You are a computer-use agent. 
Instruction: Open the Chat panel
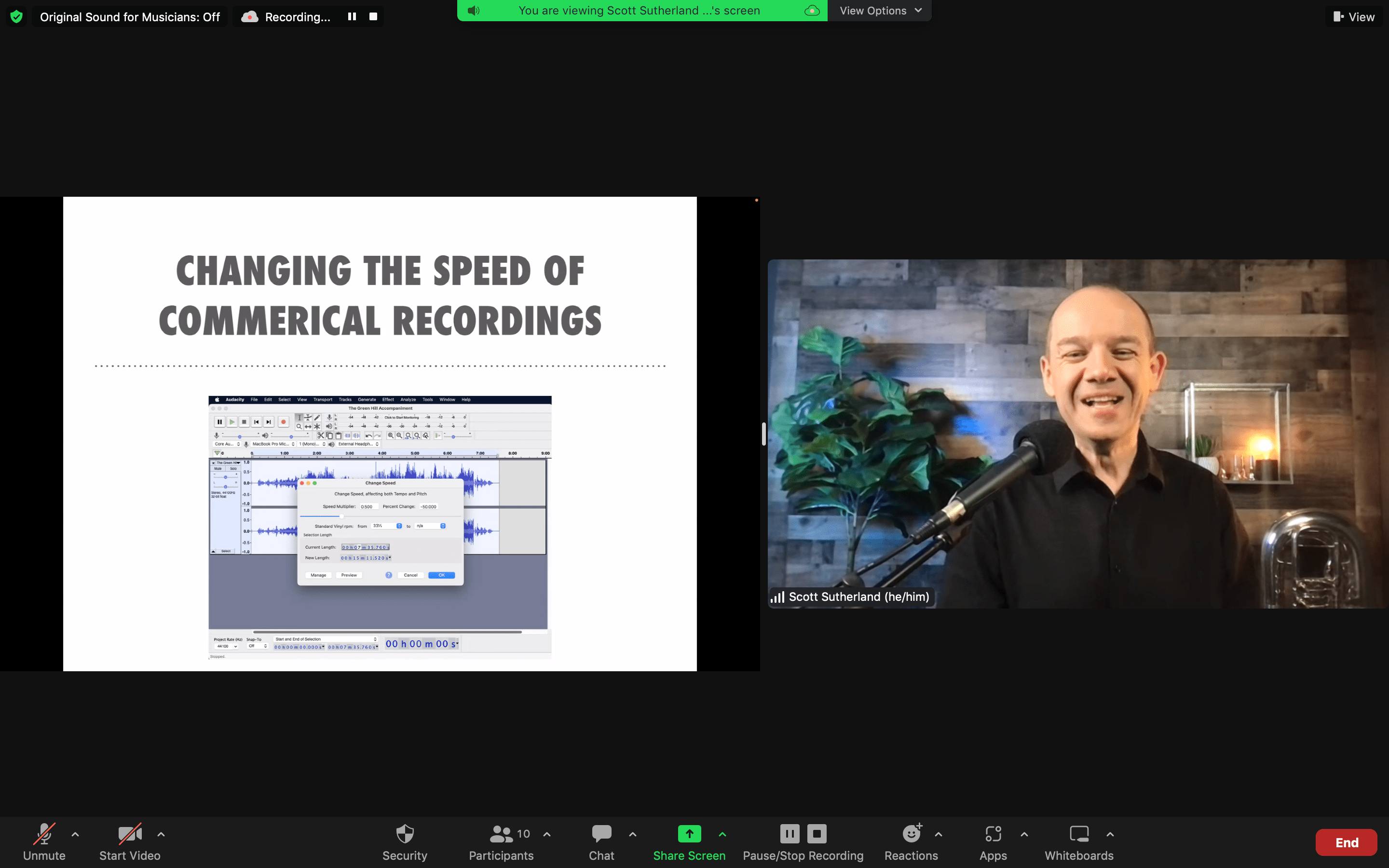coord(601,841)
